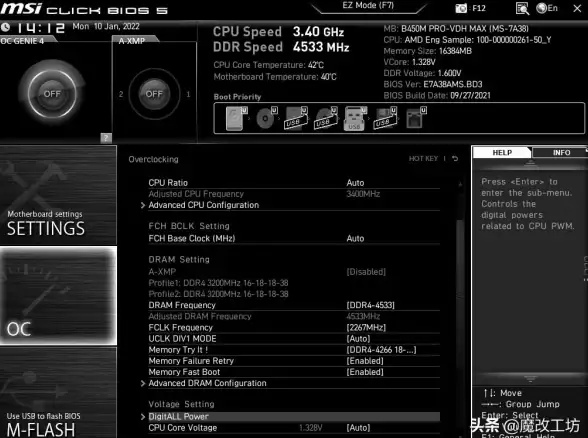This screenshot has height=438, width=588.
Task: Open the BIOS search magnifier icon
Action: (x=522, y=8)
